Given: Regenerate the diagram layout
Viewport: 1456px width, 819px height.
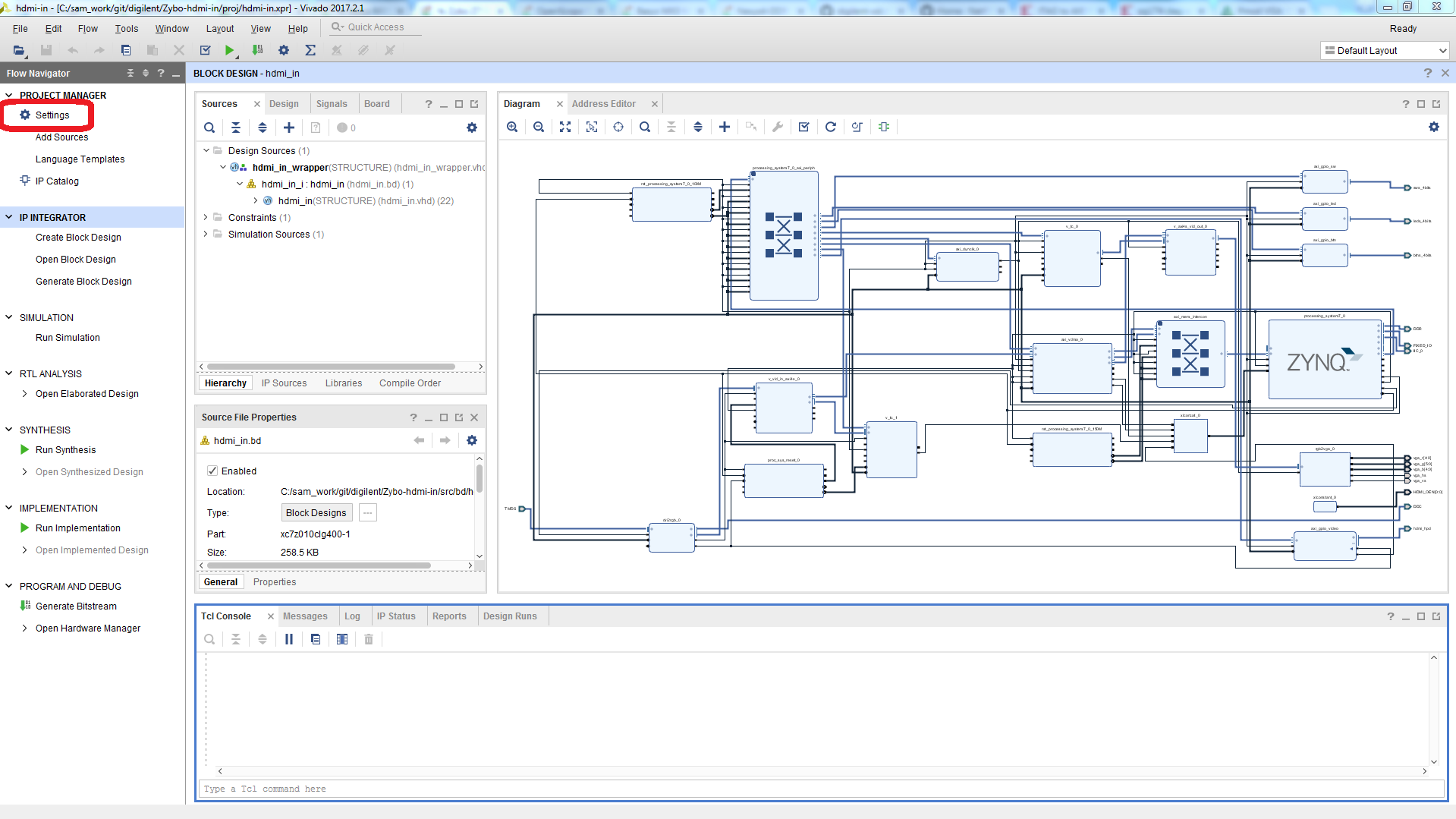Looking at the screenshot, I should pyautogui.click(x=831, y=127).
